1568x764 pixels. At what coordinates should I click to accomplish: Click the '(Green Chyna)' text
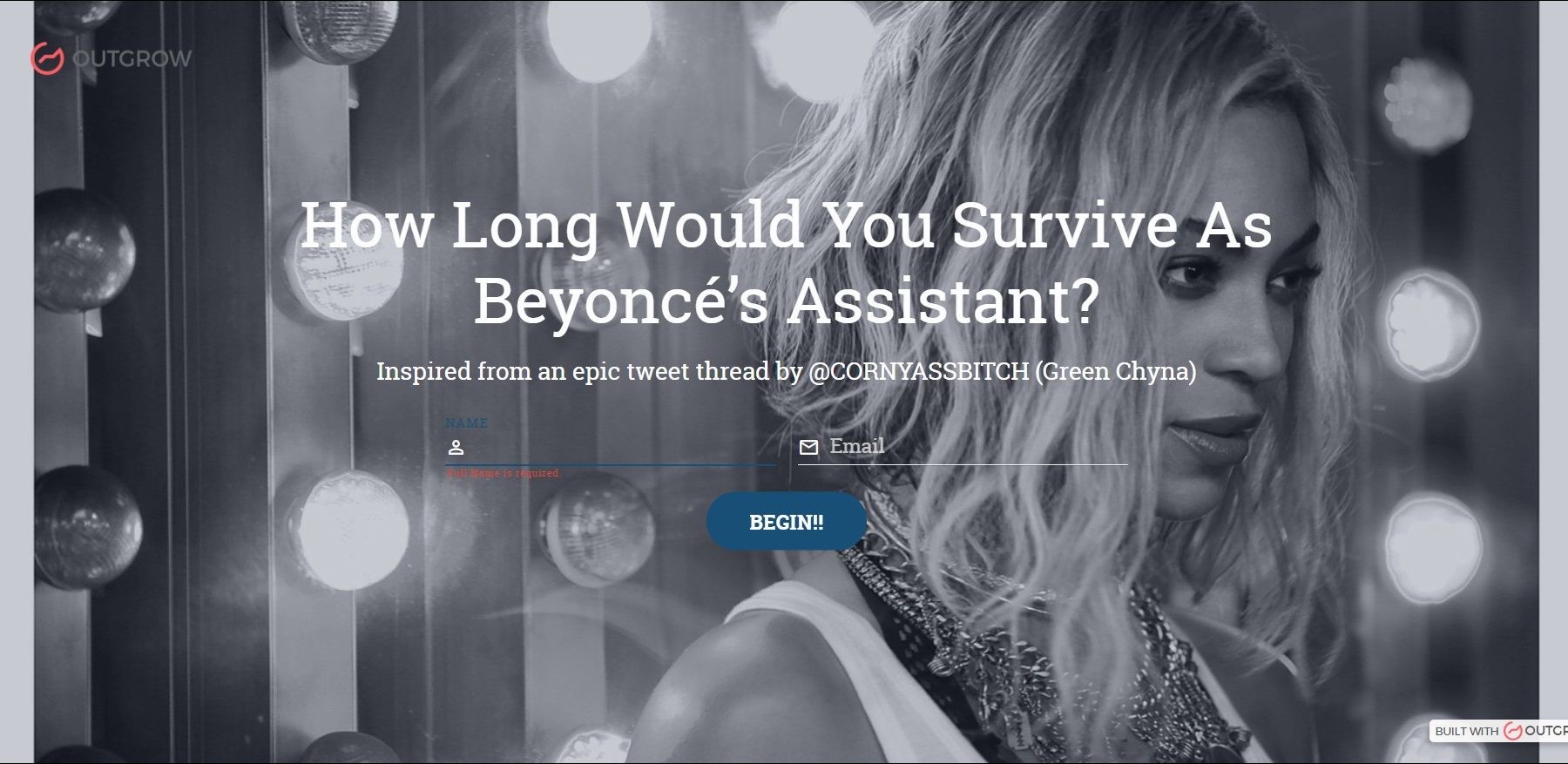coord(1116,372)
